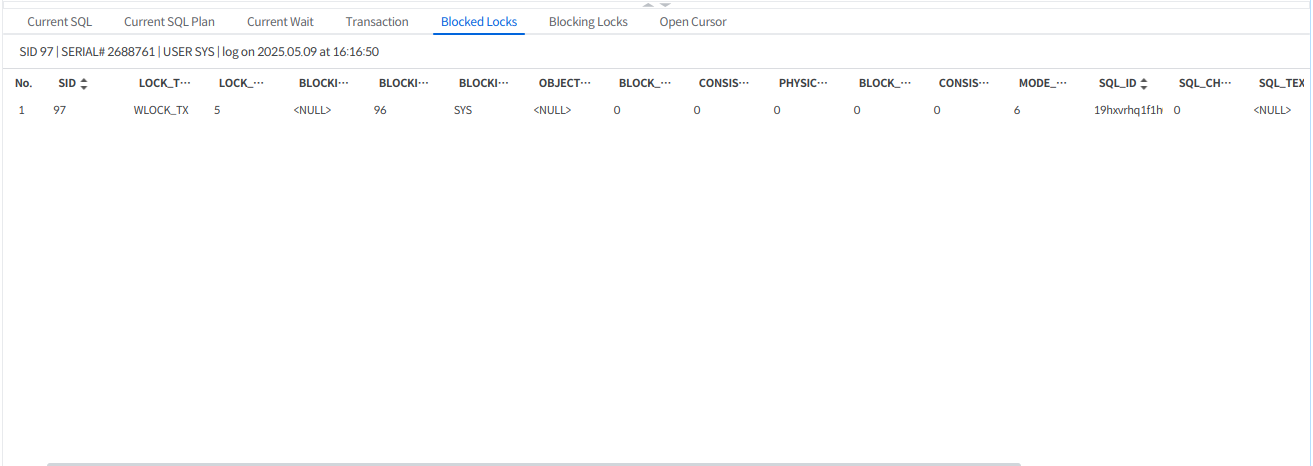Select the Transaction tab

point(377,22)
